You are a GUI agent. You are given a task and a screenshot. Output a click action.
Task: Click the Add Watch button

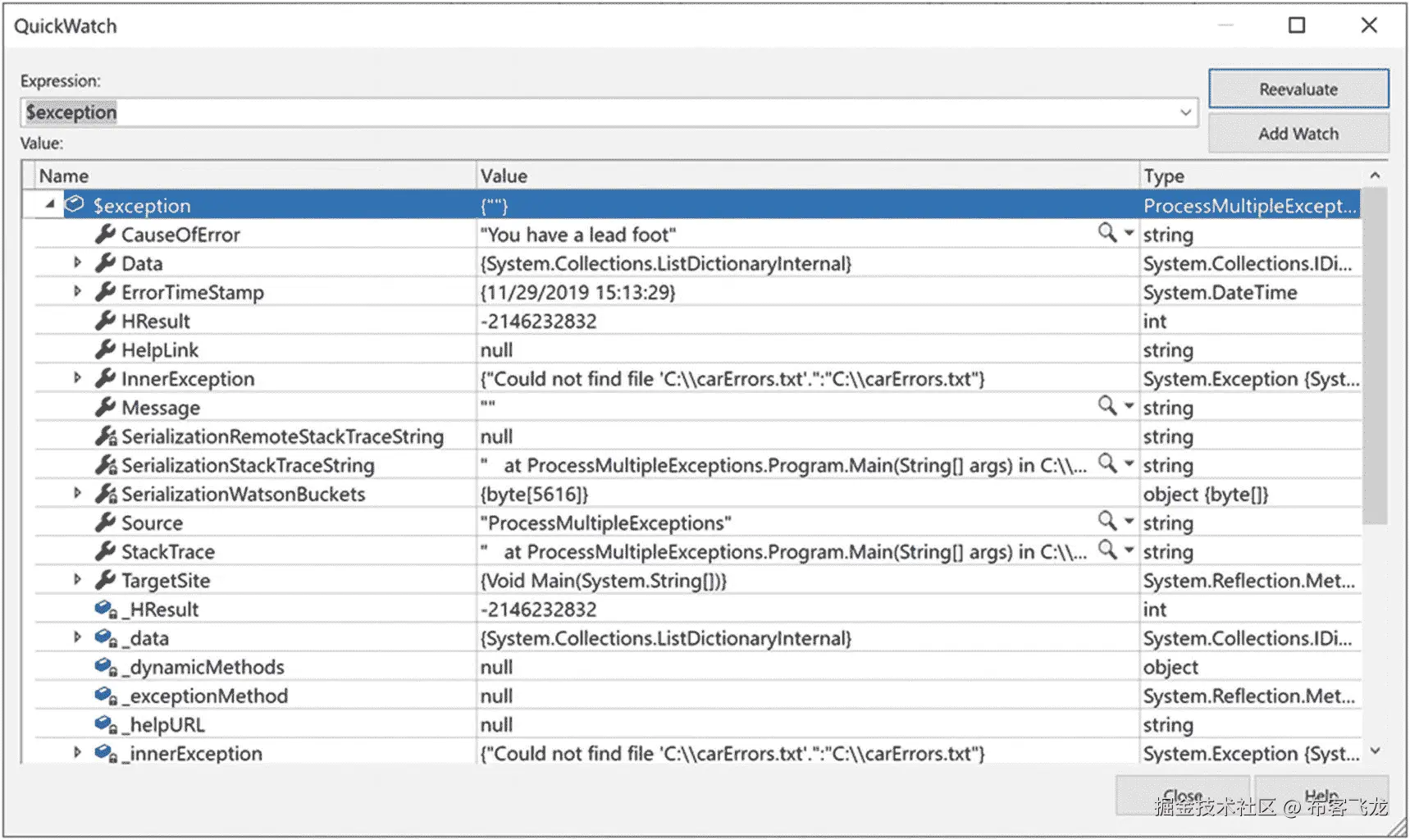point(1298,134)
